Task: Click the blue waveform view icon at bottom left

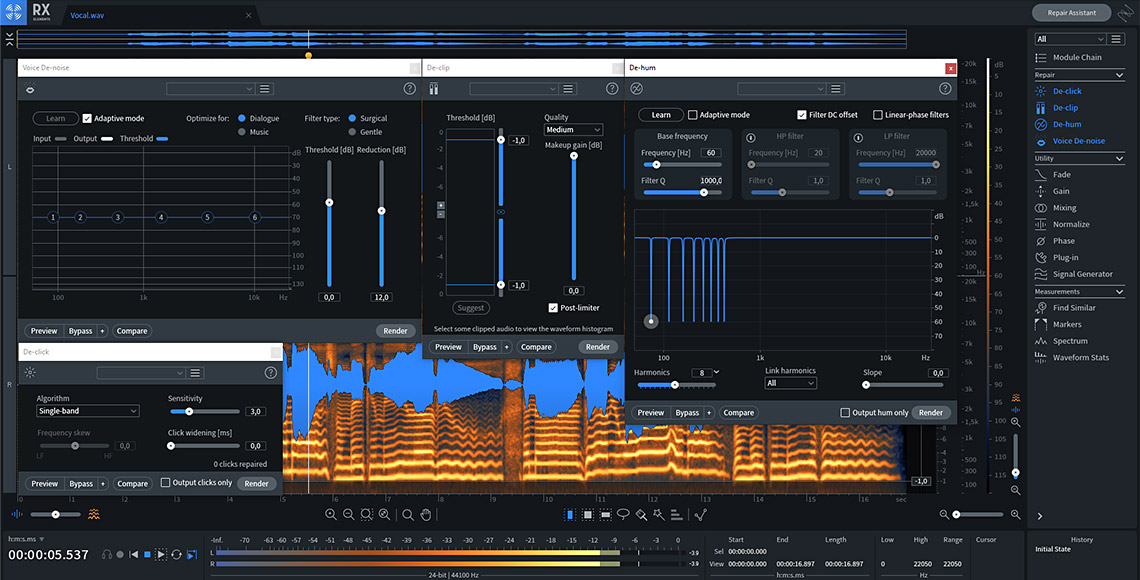Action: (x=17, y=514)
